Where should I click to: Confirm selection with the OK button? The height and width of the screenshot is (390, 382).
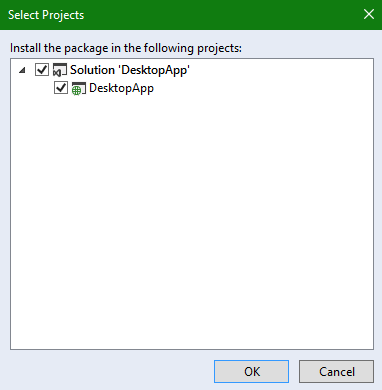pos(251,371)
